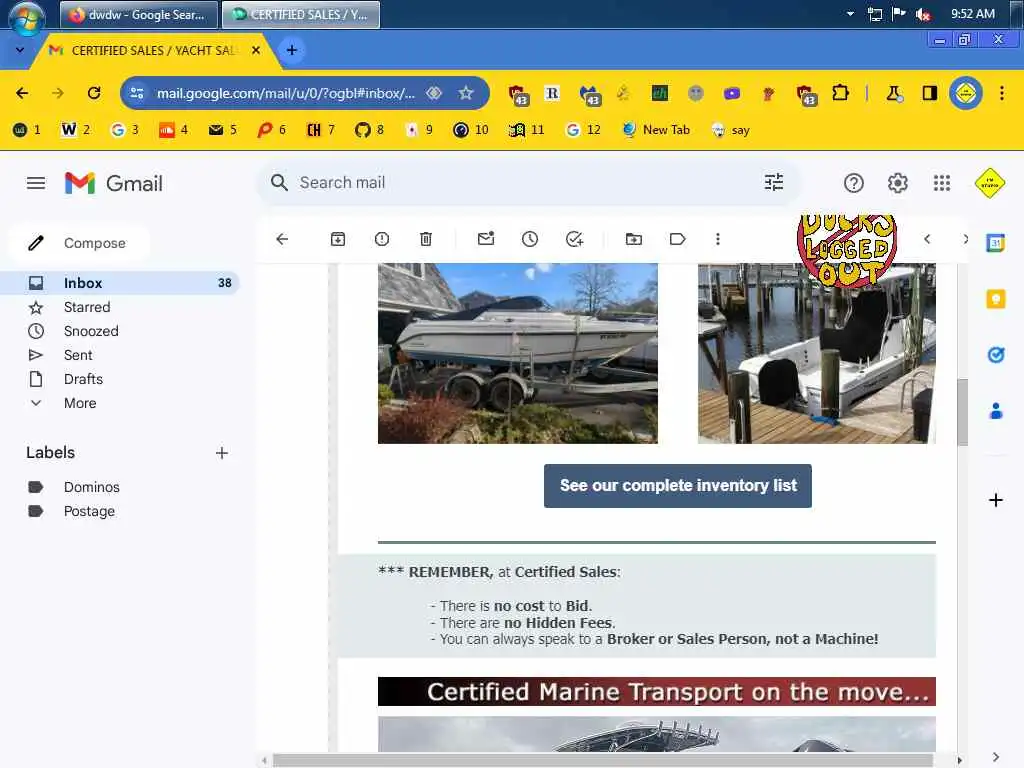Show hidden tray icons arrow
This screenshot has height=768, width=1024.
click(x=850, y=14)
